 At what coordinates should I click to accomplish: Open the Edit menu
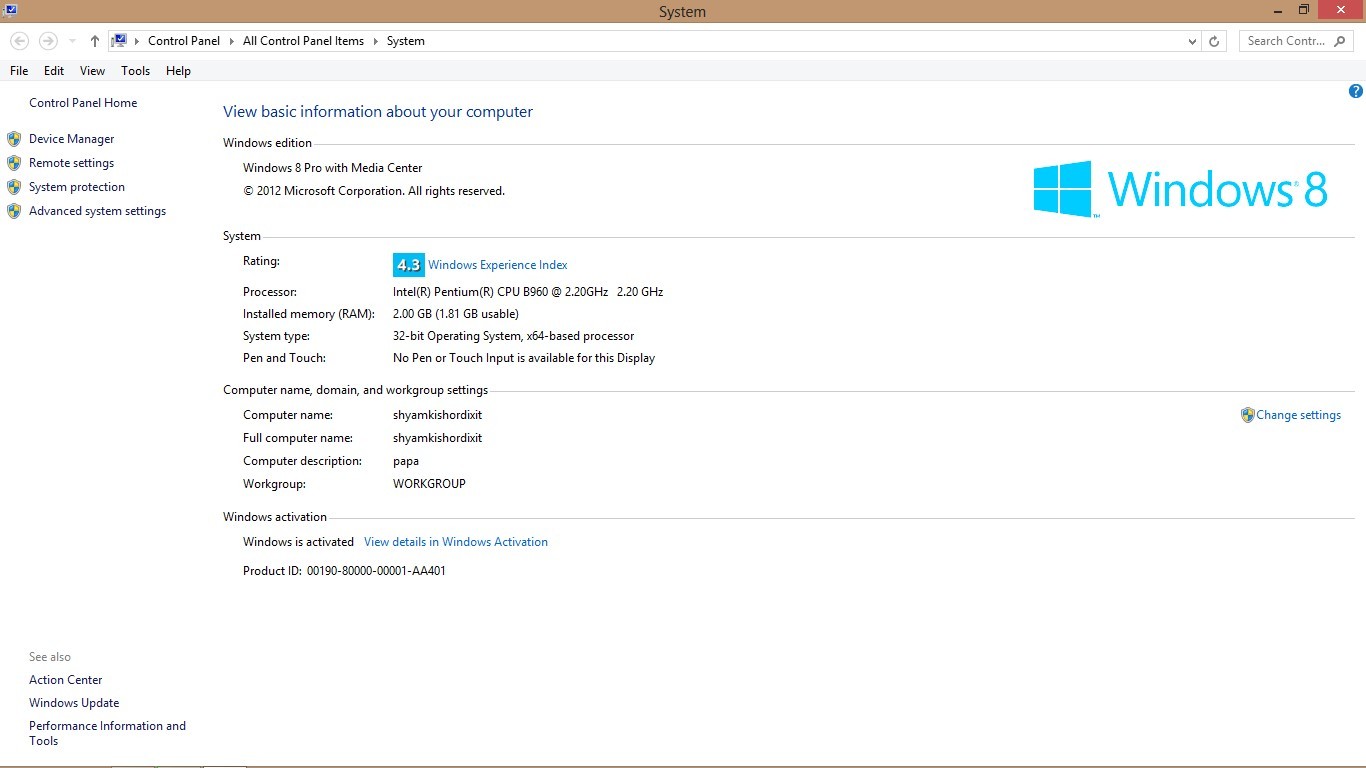[54, 71]
